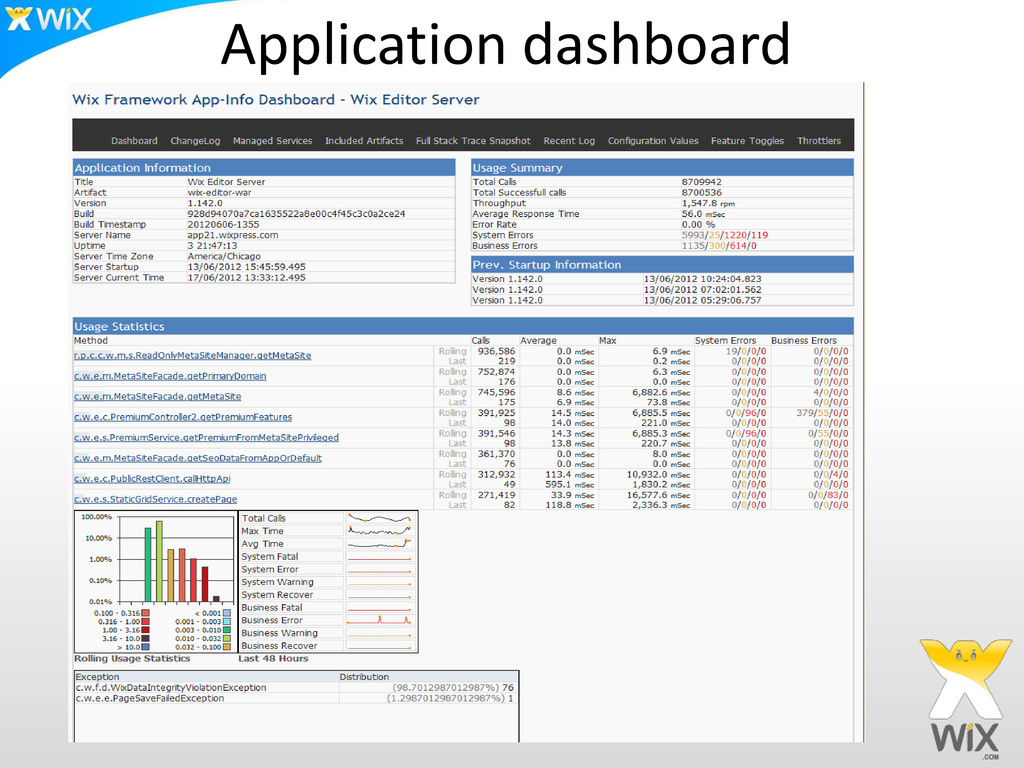Open the Throttlers page
The width and height of the screenshot is (1024, 768).
[x=818, y=140]
